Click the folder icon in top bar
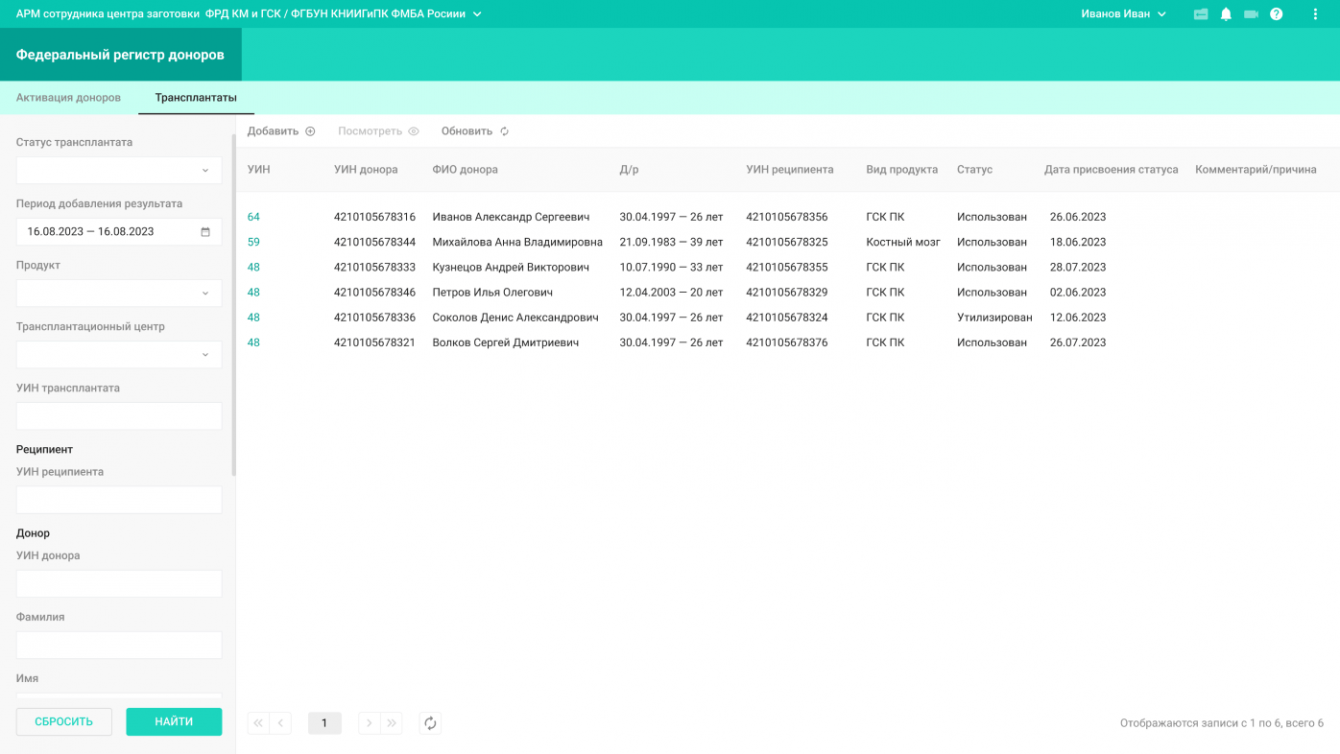 tap(1201, 14)
